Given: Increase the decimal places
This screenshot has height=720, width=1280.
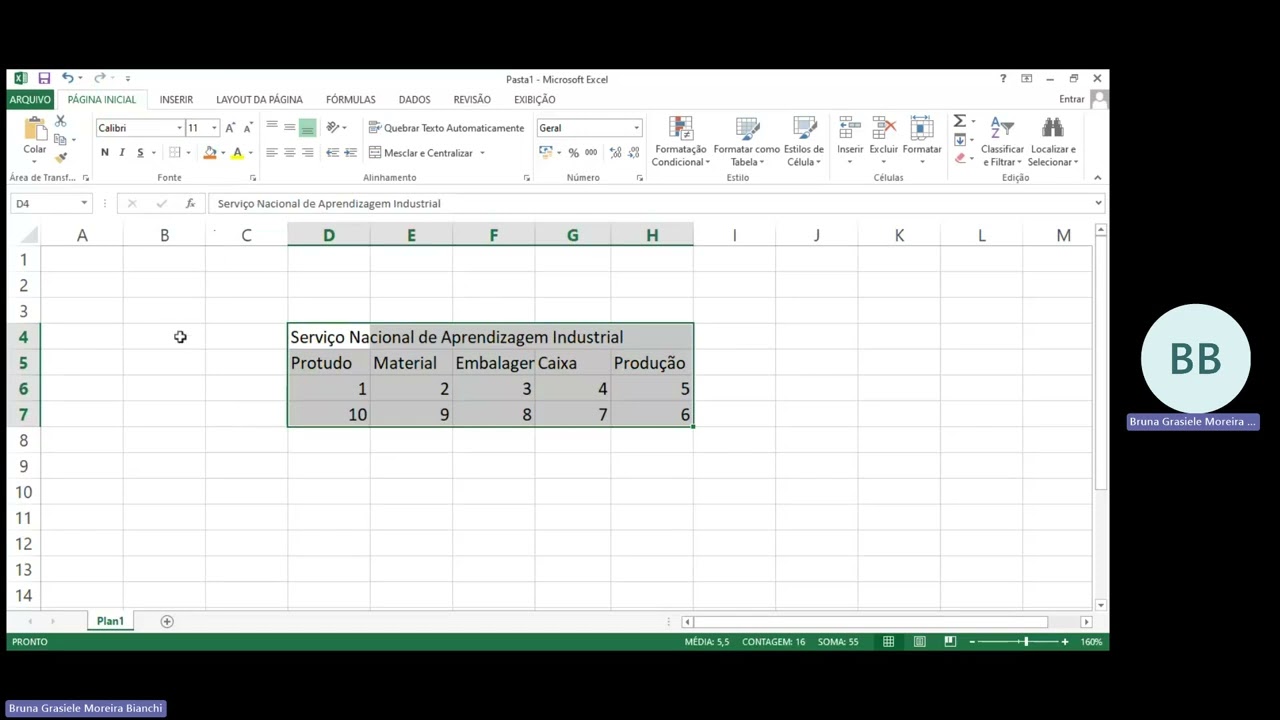Looking at the screenshot, I should tap(615, 153).
